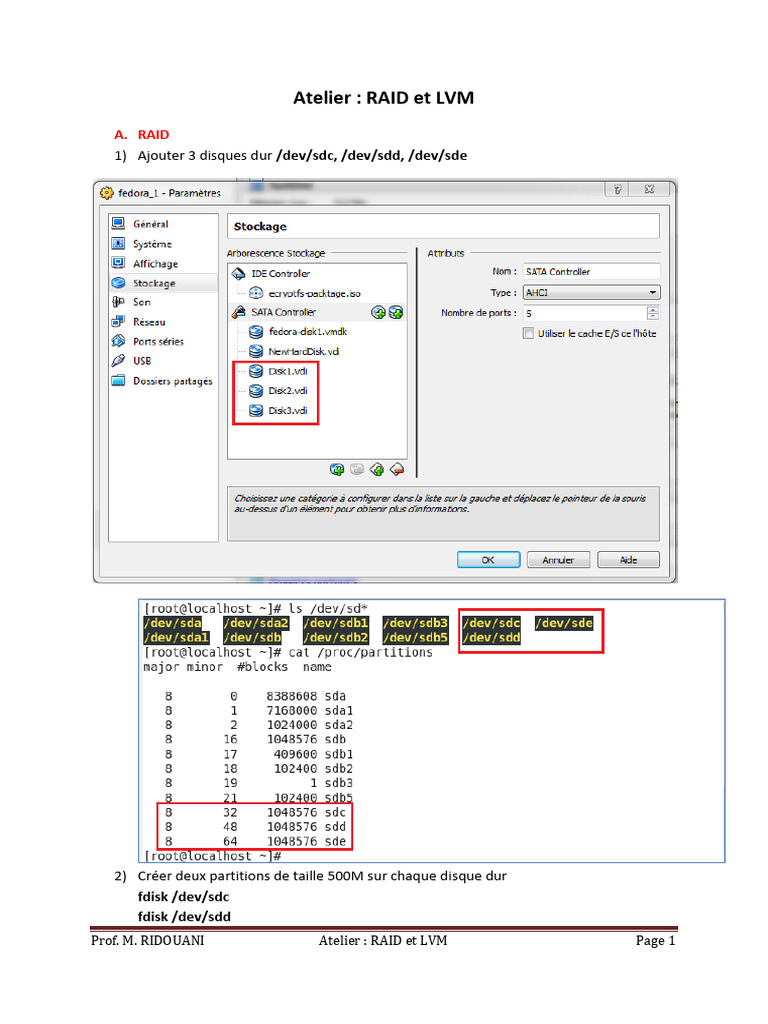Viewport: 768px width, 1024px height.
Task: Click /dev/sde in the ls terminal output
Action: [564, 623]
